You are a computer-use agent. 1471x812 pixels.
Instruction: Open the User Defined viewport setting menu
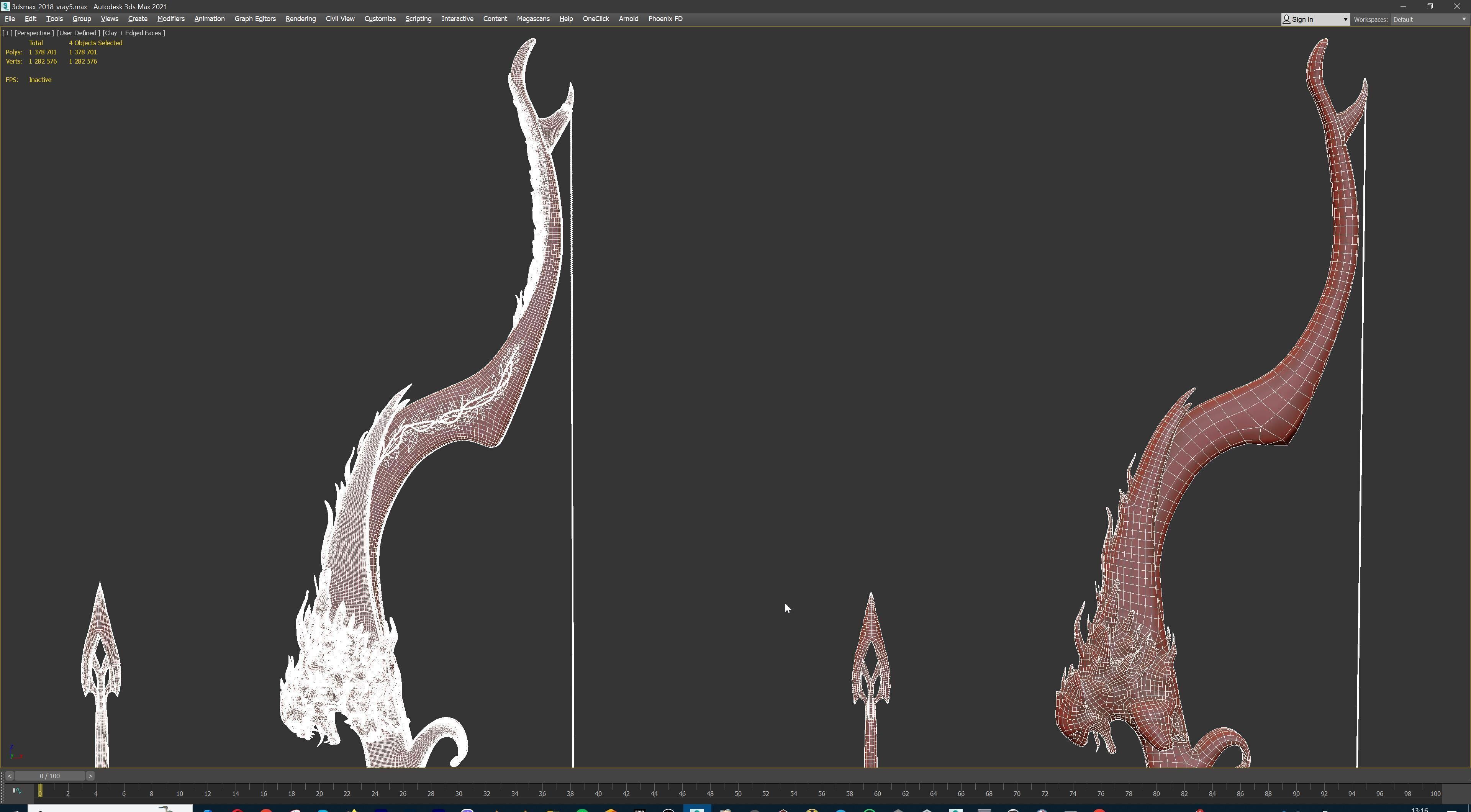(78, 33)
